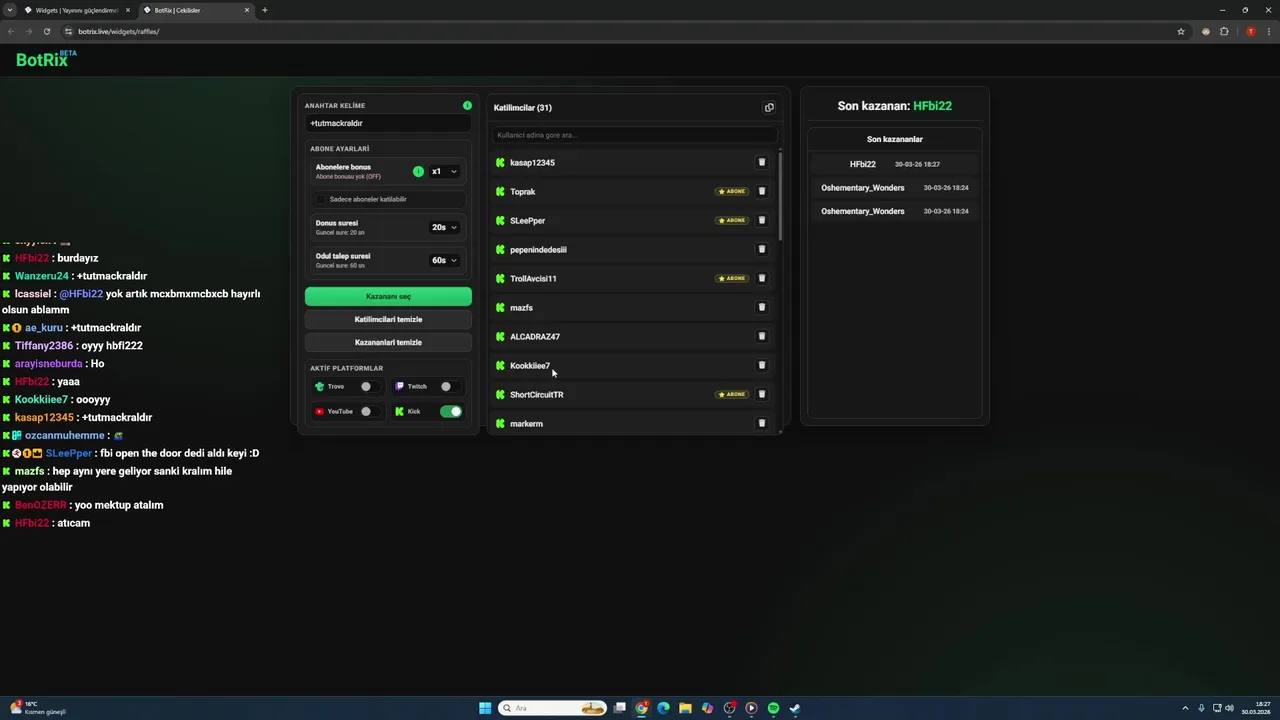
Task: Bookmark this page with the star icon
Action: click(1181, 31)
